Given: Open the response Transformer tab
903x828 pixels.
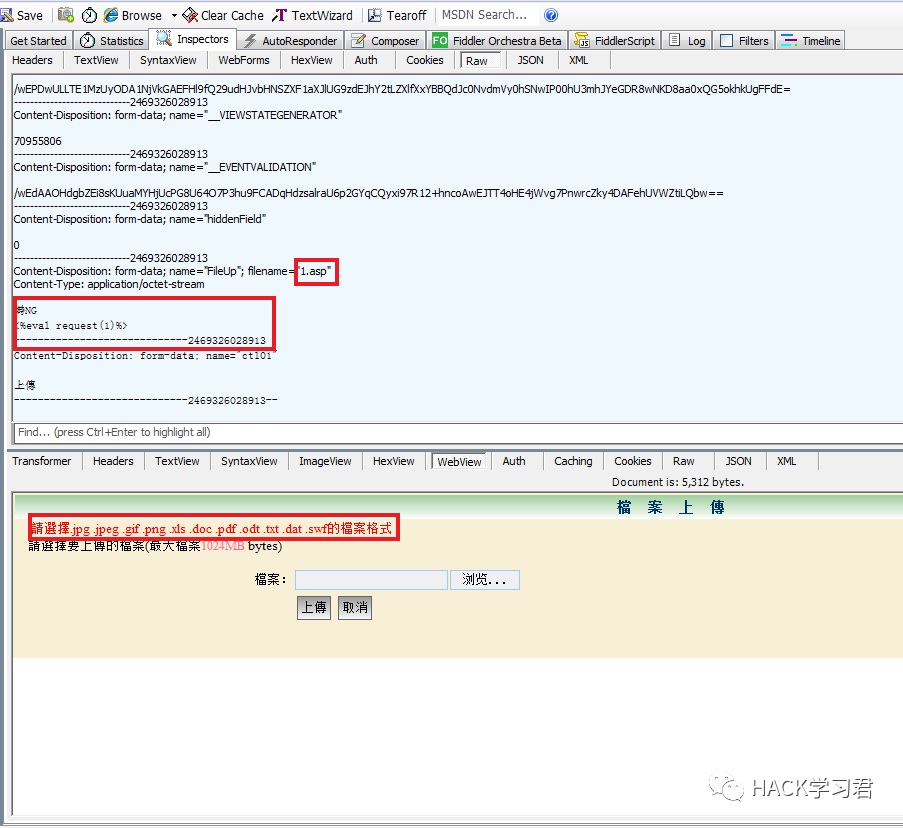Looking at the screenshot, I should (41, 461).
